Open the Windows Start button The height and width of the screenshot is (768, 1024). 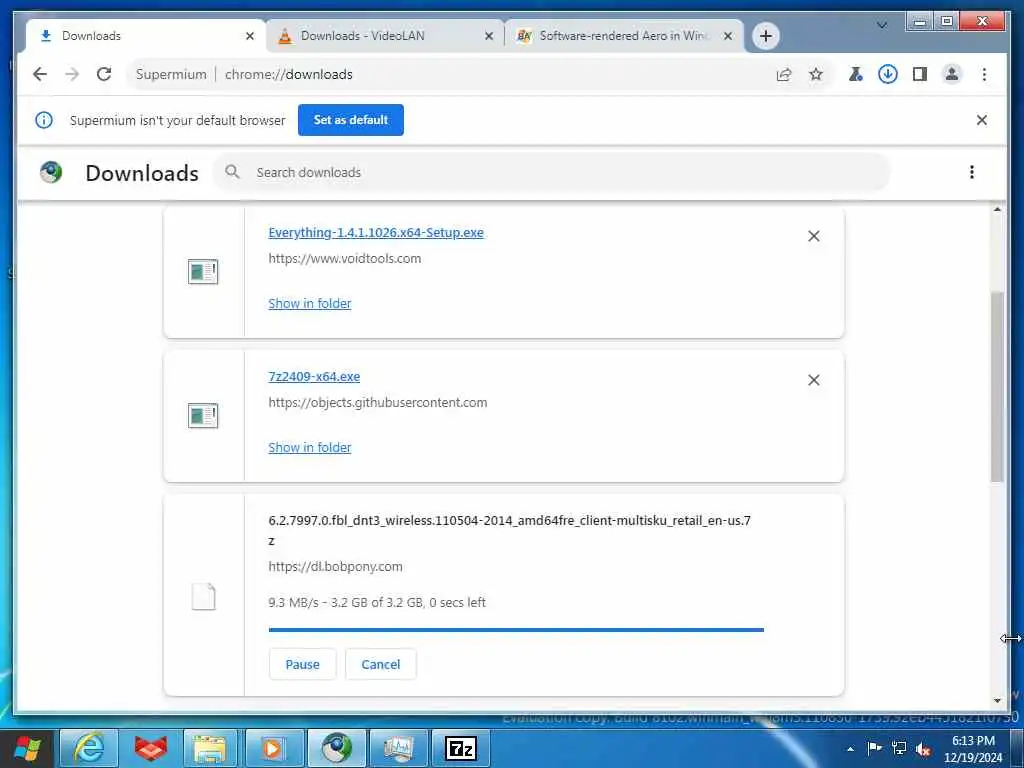[x=28, y=748]
